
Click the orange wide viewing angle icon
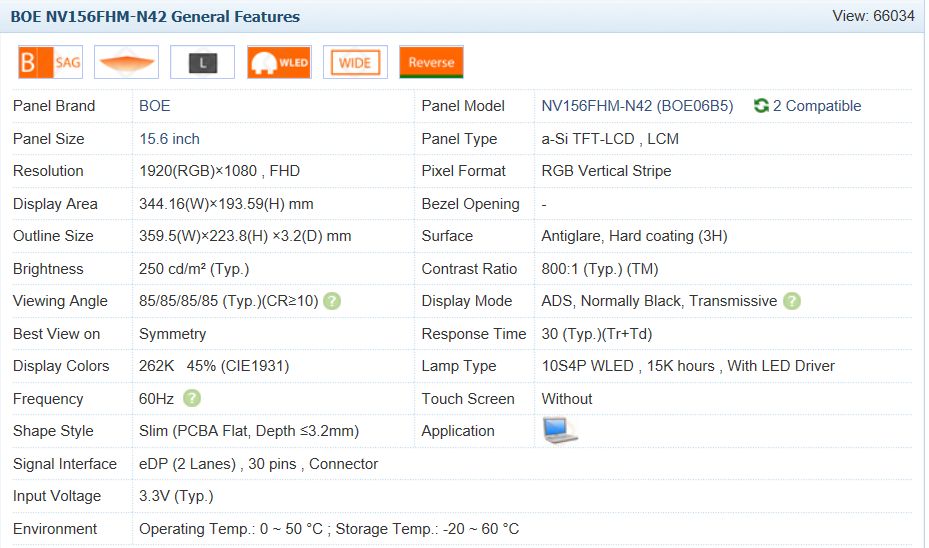(126, 62)
